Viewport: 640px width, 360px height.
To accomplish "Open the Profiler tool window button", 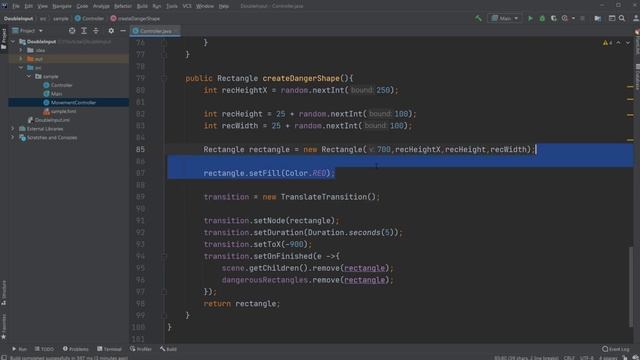I will coord(141,349).
